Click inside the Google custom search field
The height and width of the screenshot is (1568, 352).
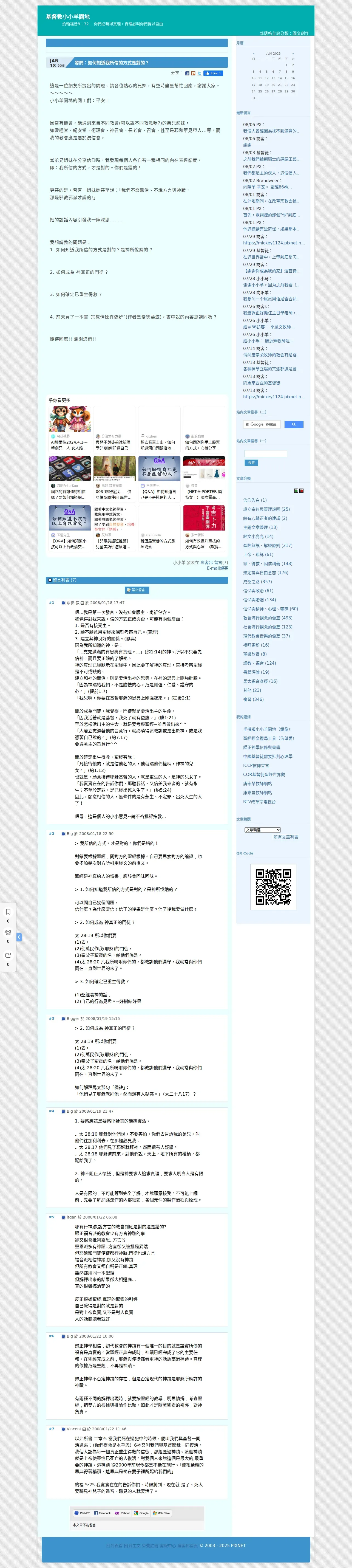263,424
